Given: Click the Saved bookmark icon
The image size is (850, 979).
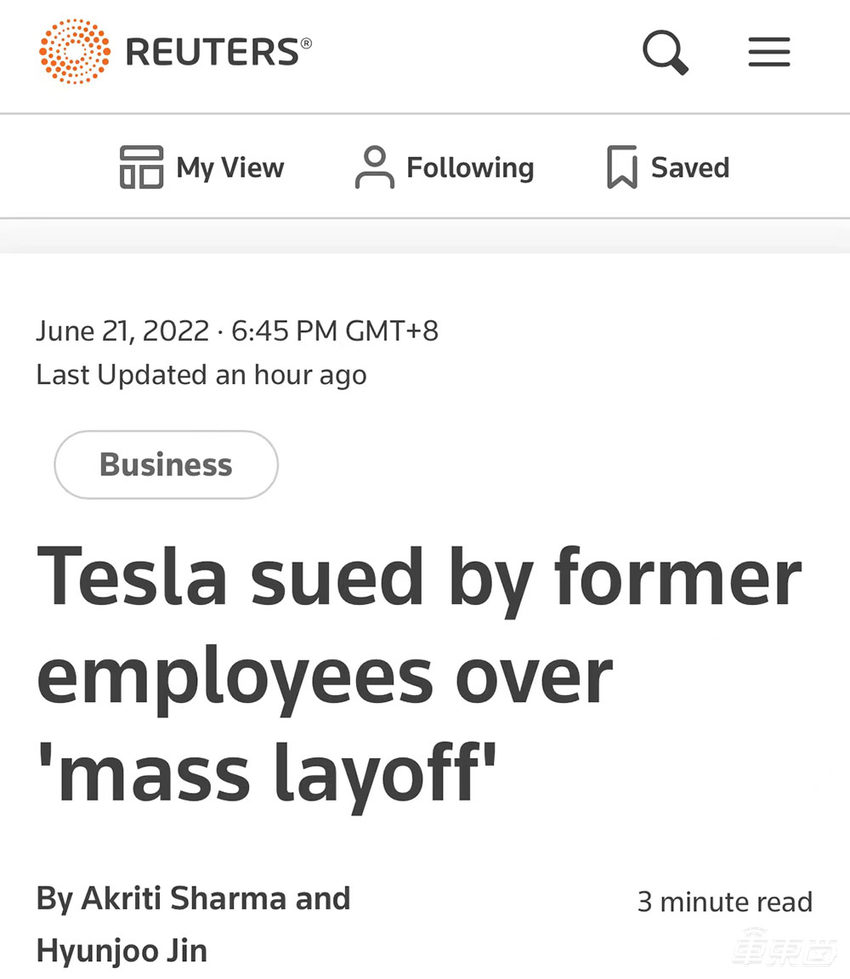Looking at the screenshot, I should coord(622,167).
